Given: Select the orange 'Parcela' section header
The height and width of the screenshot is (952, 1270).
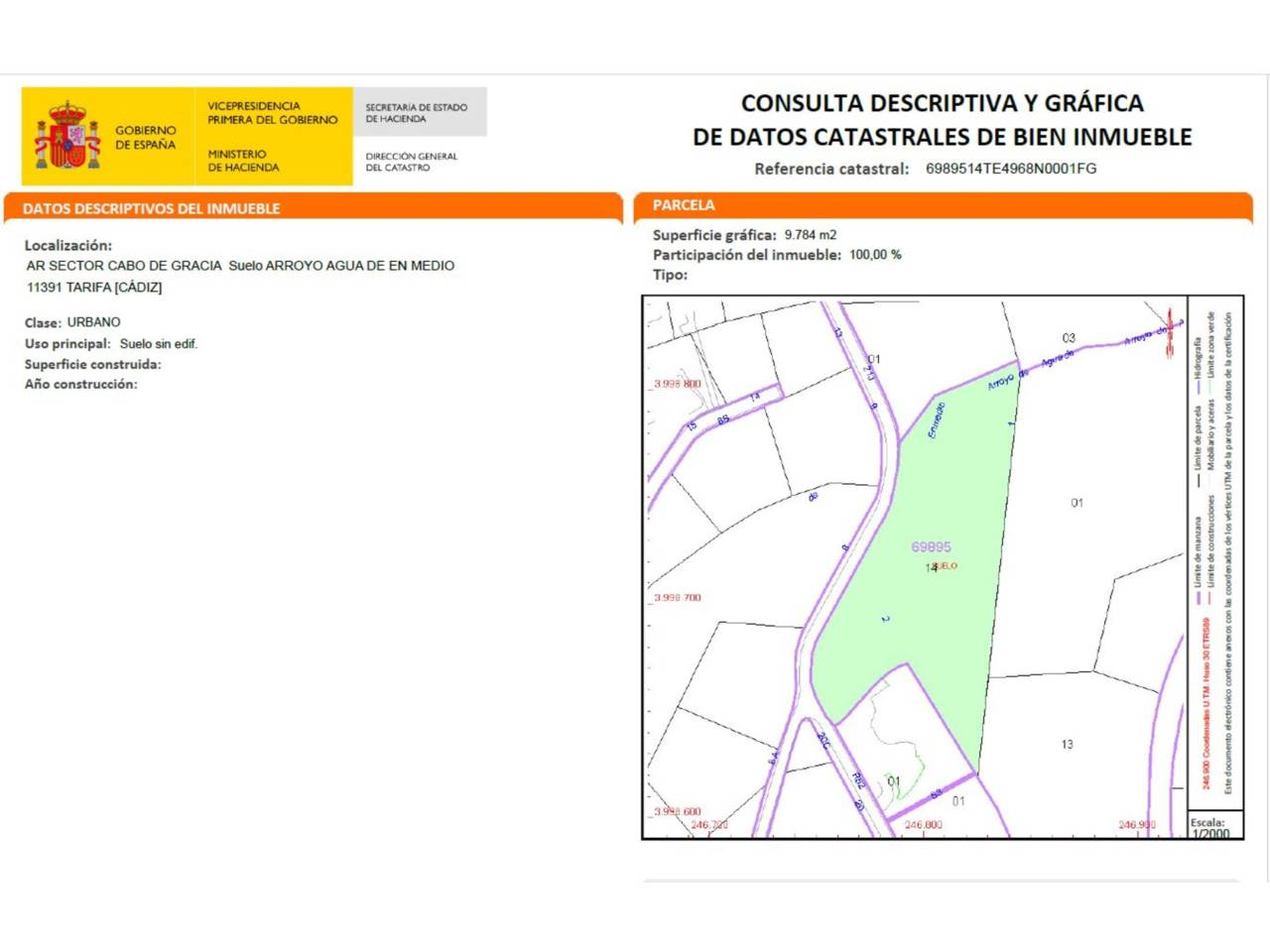Looking at the screenshot, I should pos(684,205).
